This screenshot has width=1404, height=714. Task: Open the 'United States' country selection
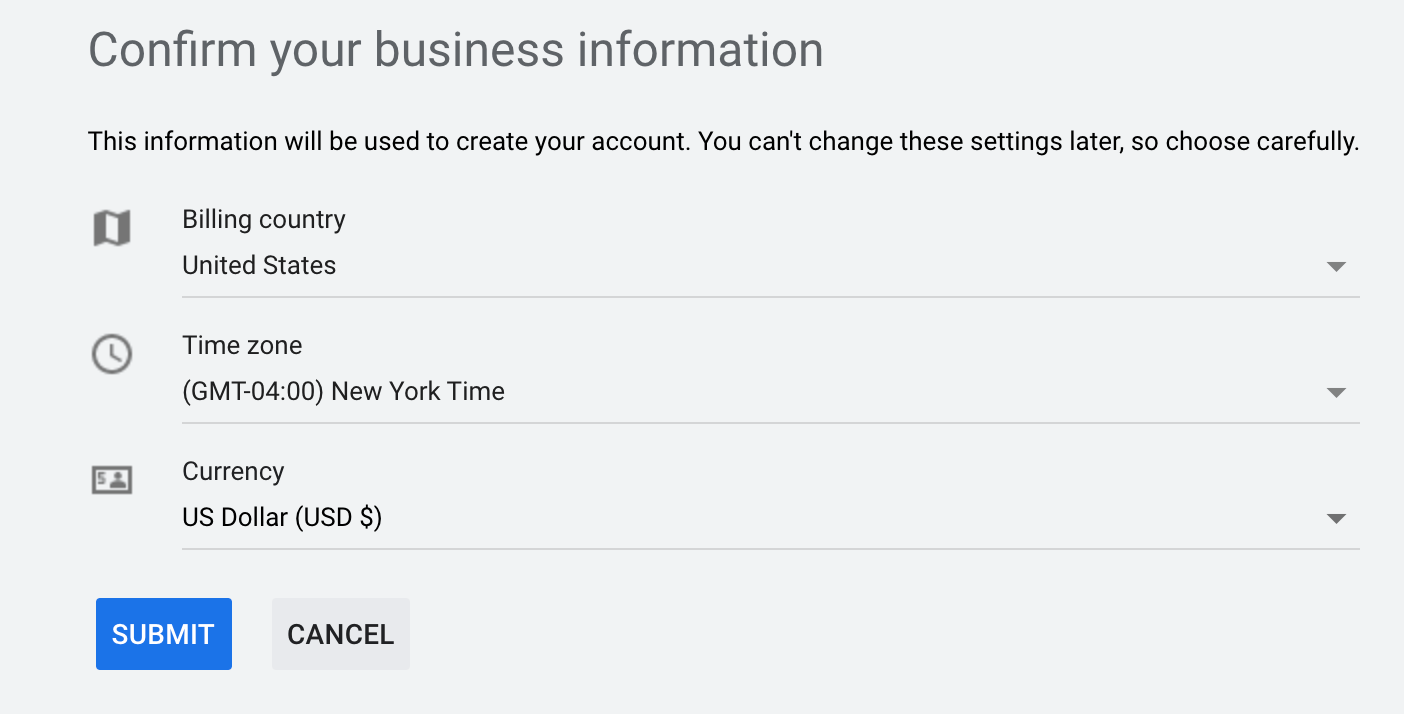click(259, 266)
